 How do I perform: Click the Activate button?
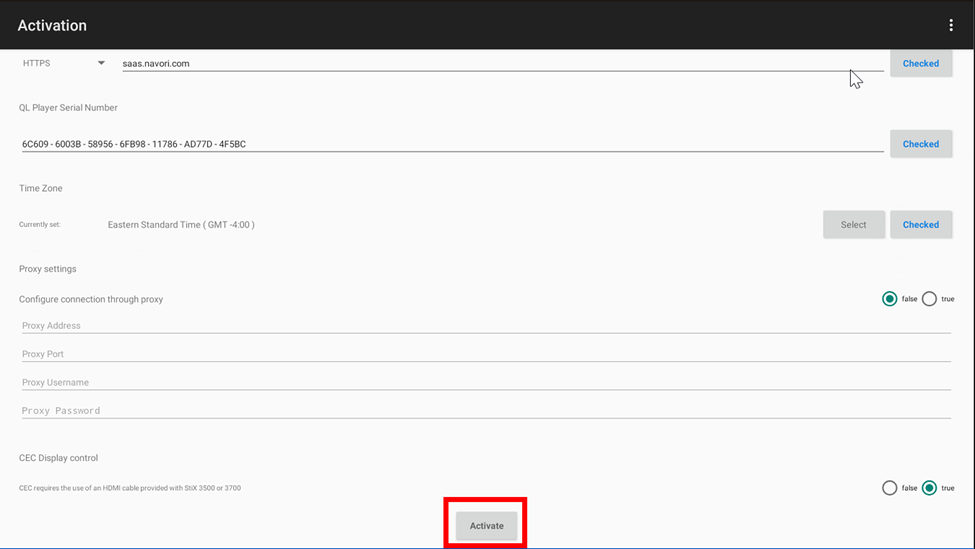(486, 526)
